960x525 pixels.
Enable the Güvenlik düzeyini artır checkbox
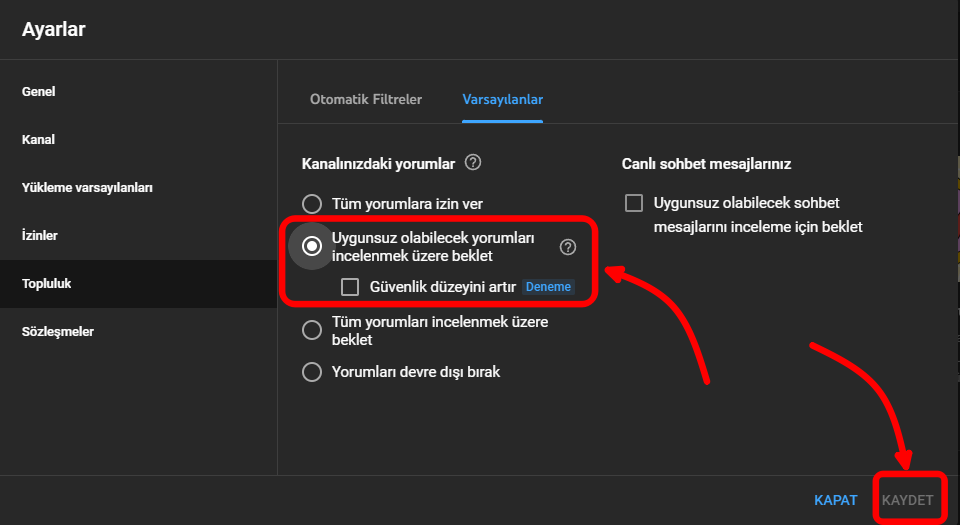click(350, 287)
